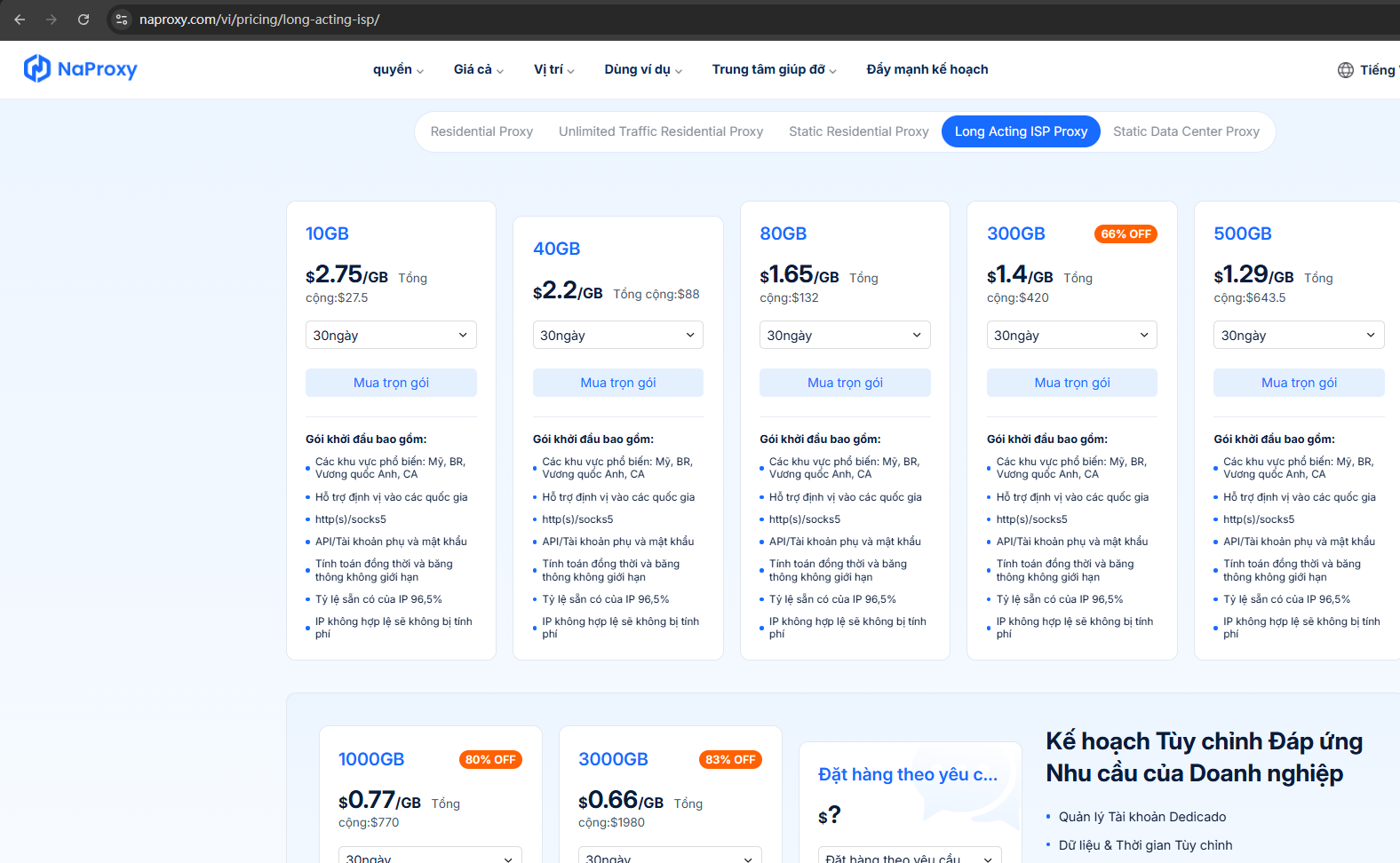The width and height of the screenshot is (1400, 863).
Task: Click the globe language icon
Action: [1346, 70]
